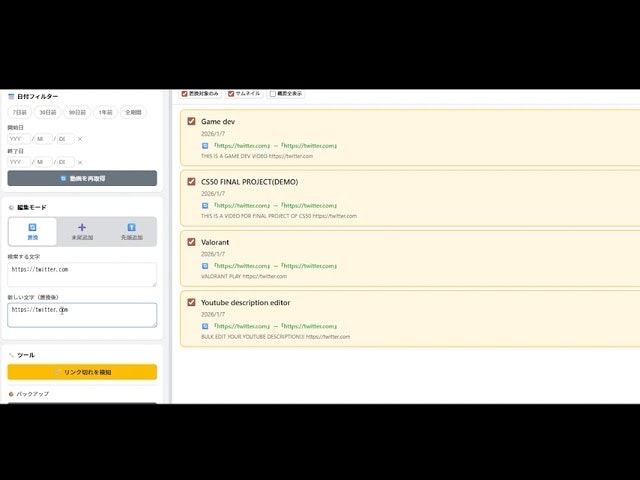This screenshot has width=640, height=480.
Task: Click the green replacement preview in CS50 card
Action: 276,206
